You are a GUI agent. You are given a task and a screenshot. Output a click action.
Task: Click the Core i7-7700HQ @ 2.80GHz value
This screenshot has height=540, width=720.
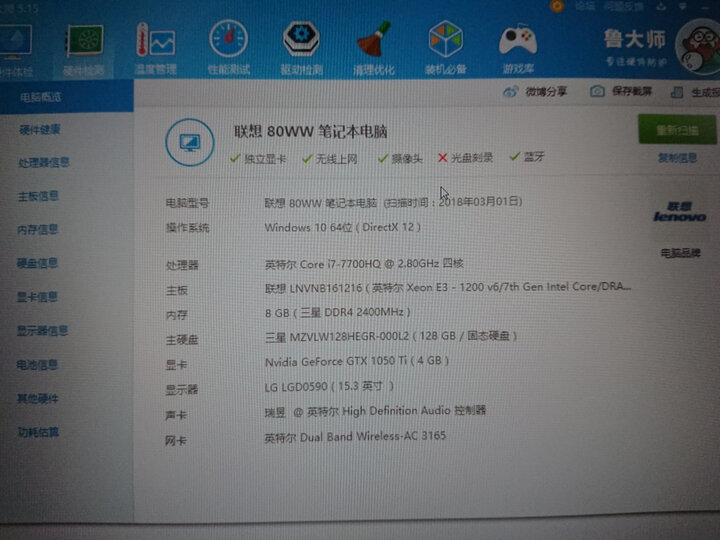(364, 264)
